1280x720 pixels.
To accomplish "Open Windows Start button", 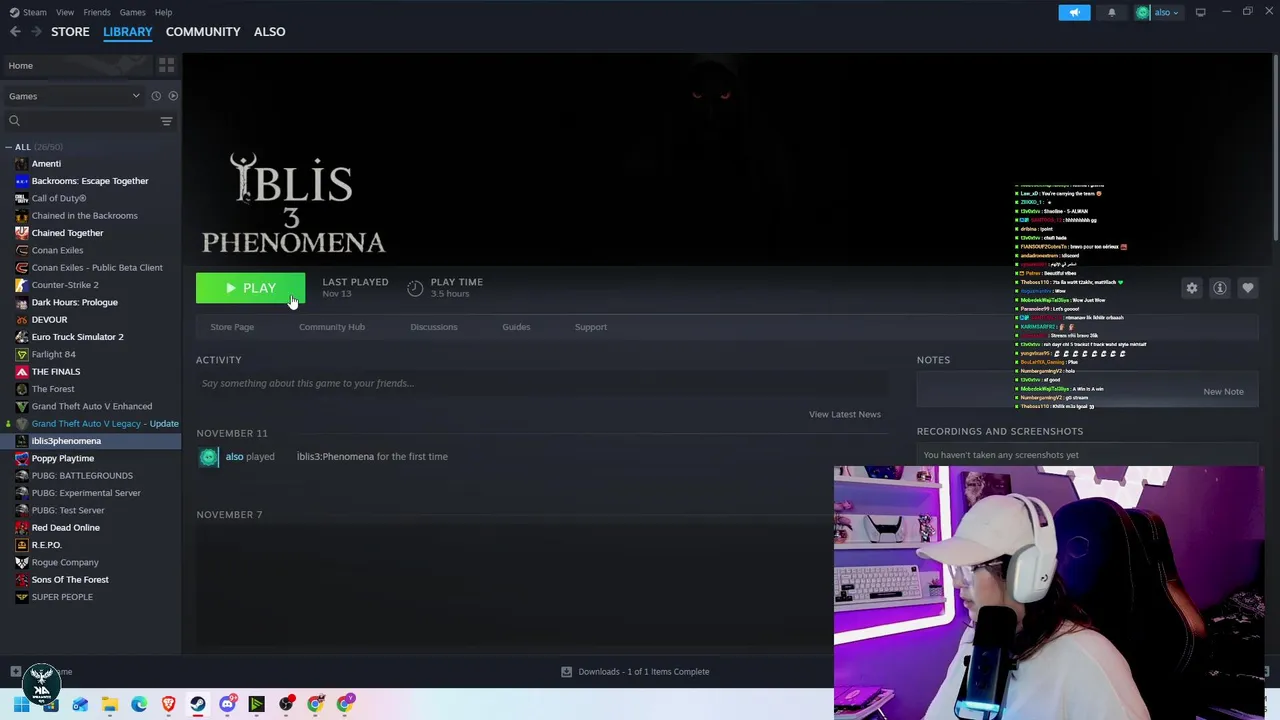I will coord(21,704).
